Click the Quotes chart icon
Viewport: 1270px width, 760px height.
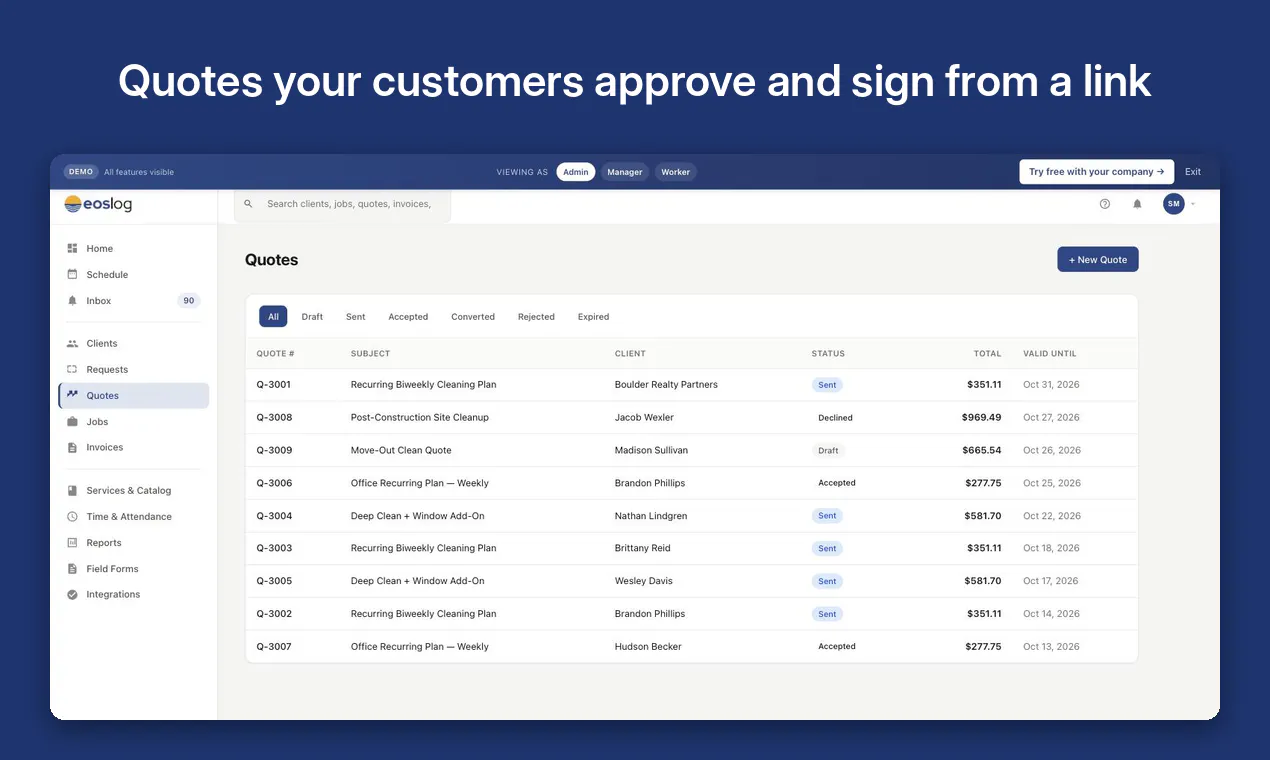point(72,395)
